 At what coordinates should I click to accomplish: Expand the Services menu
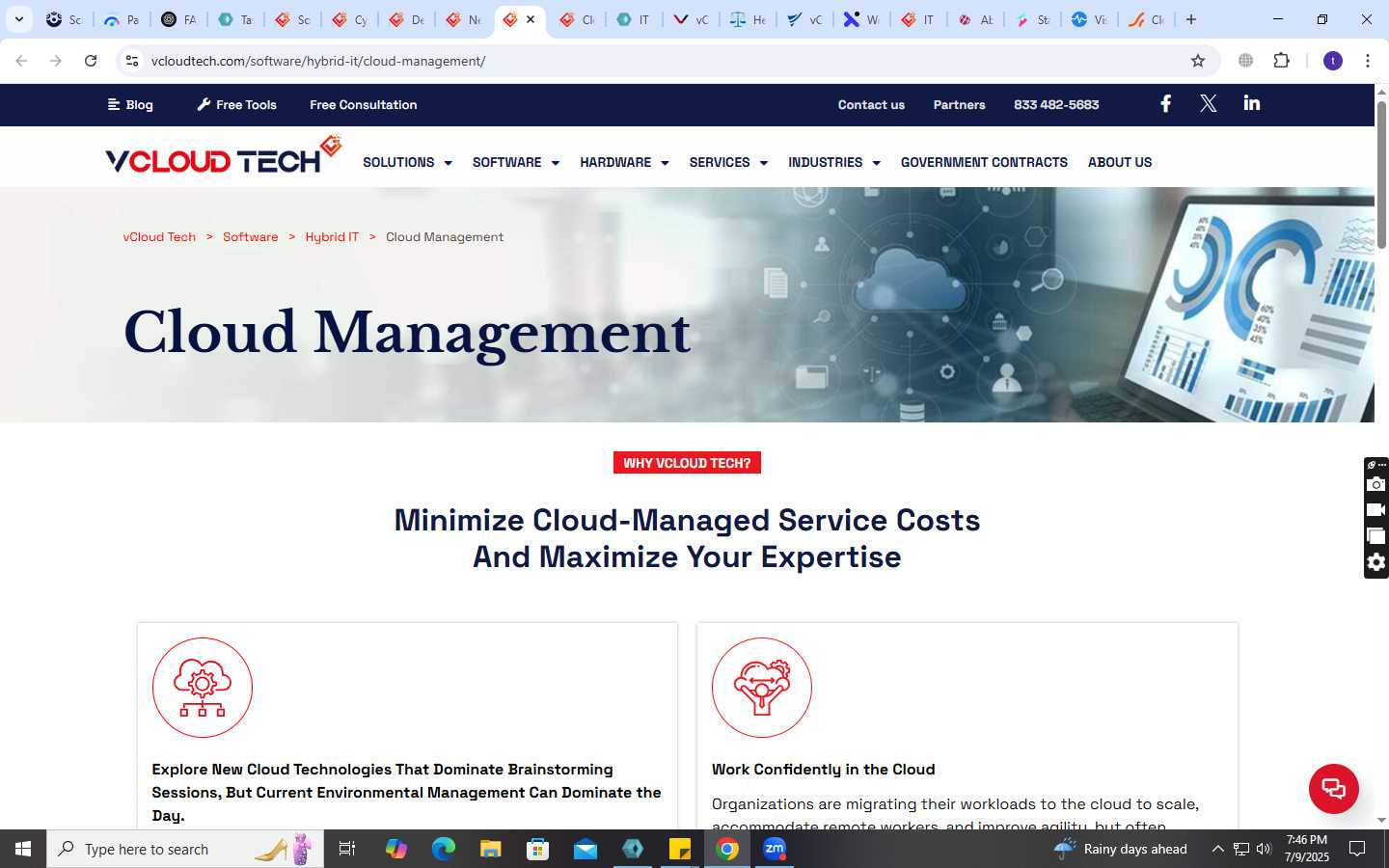coord(728,162)
